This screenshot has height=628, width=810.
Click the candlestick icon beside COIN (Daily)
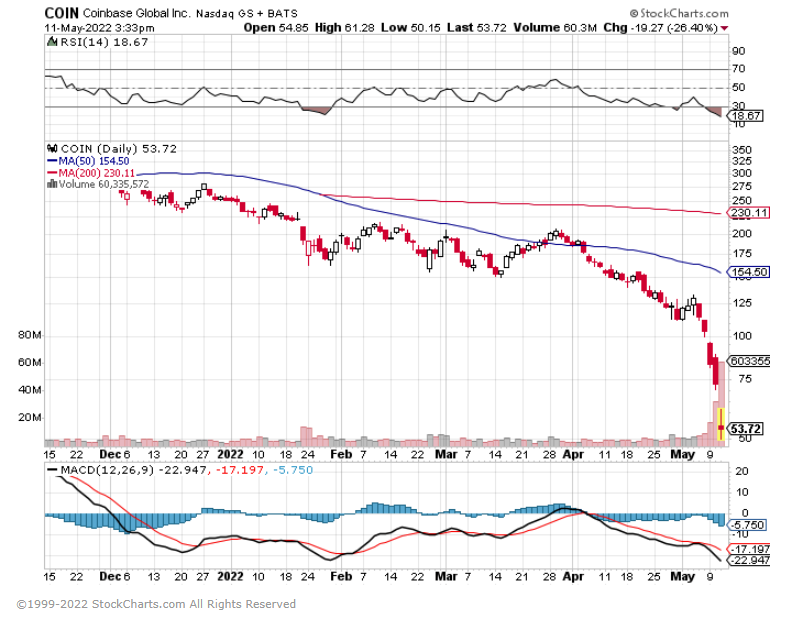(52, 149)
